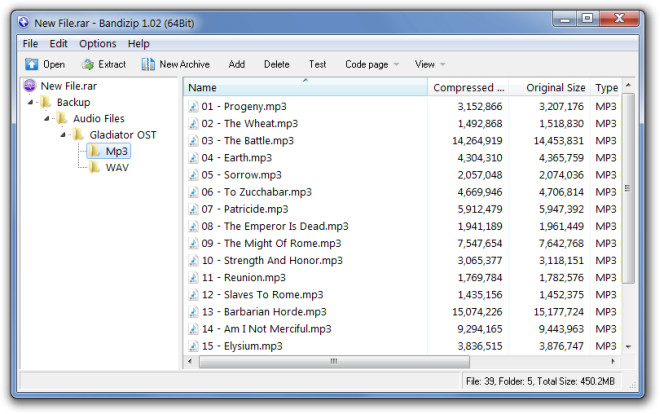Image resolution: width=660 pixels, height=414 pixels.
Task: Click the vertical scrollbar down arrow
Action: (x=628, y=347)
